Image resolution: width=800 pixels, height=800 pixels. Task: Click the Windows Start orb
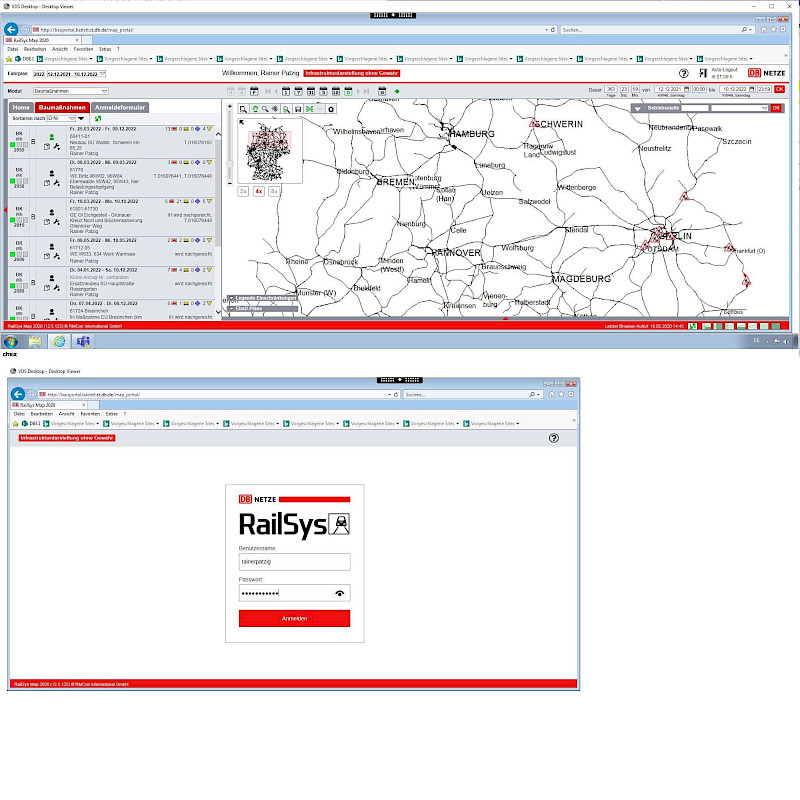click(x=10, y=341)
